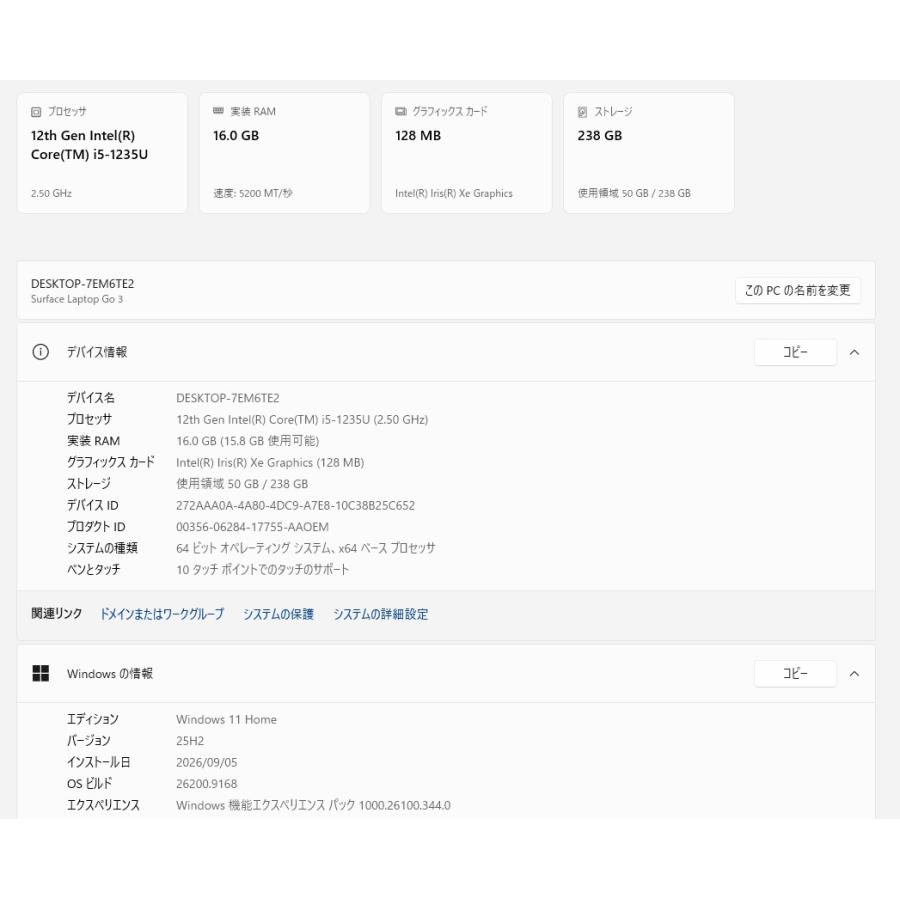This screenshot has height=900, width=900.
Task: Click product ID 00356-06284-17755-AAOEM
Action: tap(252, 527)
